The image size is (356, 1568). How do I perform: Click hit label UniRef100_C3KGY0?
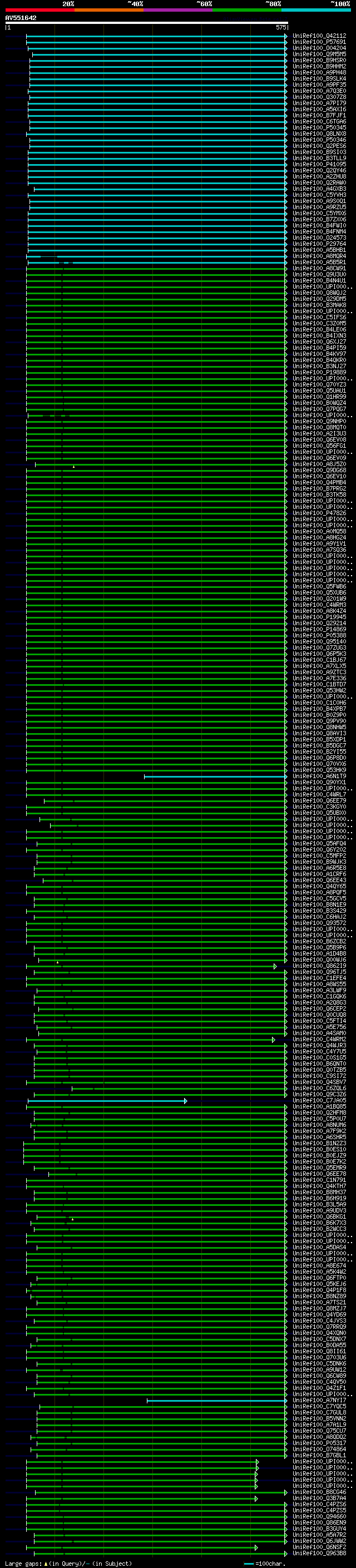point(319,807)
